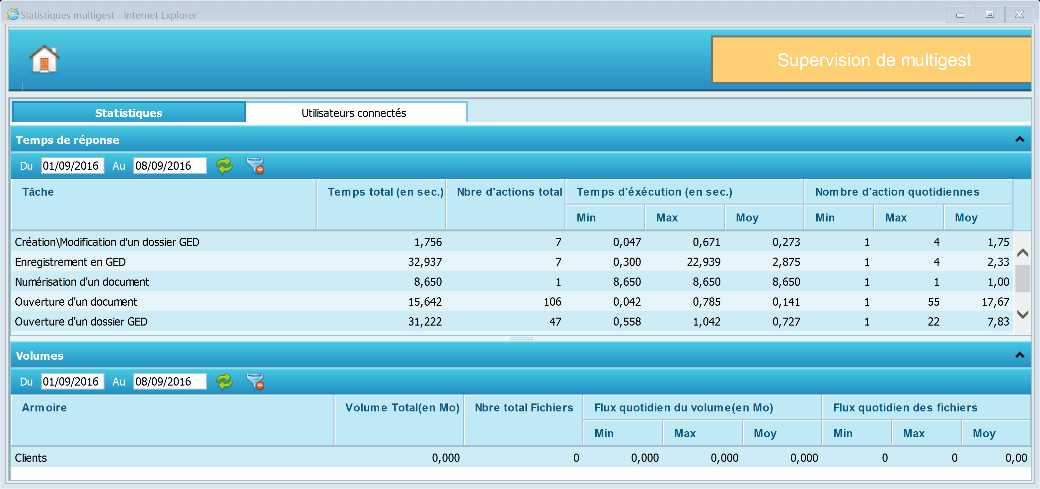Viewport: 1040px width, 489px height.
Task: Click the Au date field in Temps de réponse
Action: click(x=170, y=166)
